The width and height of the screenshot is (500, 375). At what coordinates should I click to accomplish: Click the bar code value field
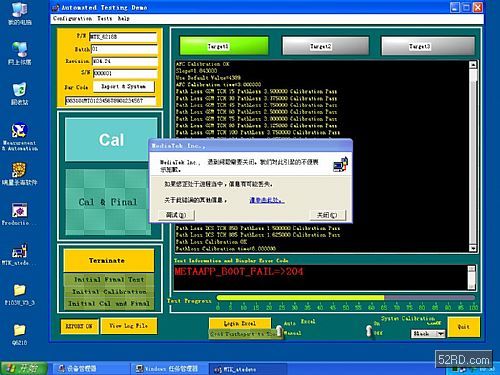(x=110, y=101)
